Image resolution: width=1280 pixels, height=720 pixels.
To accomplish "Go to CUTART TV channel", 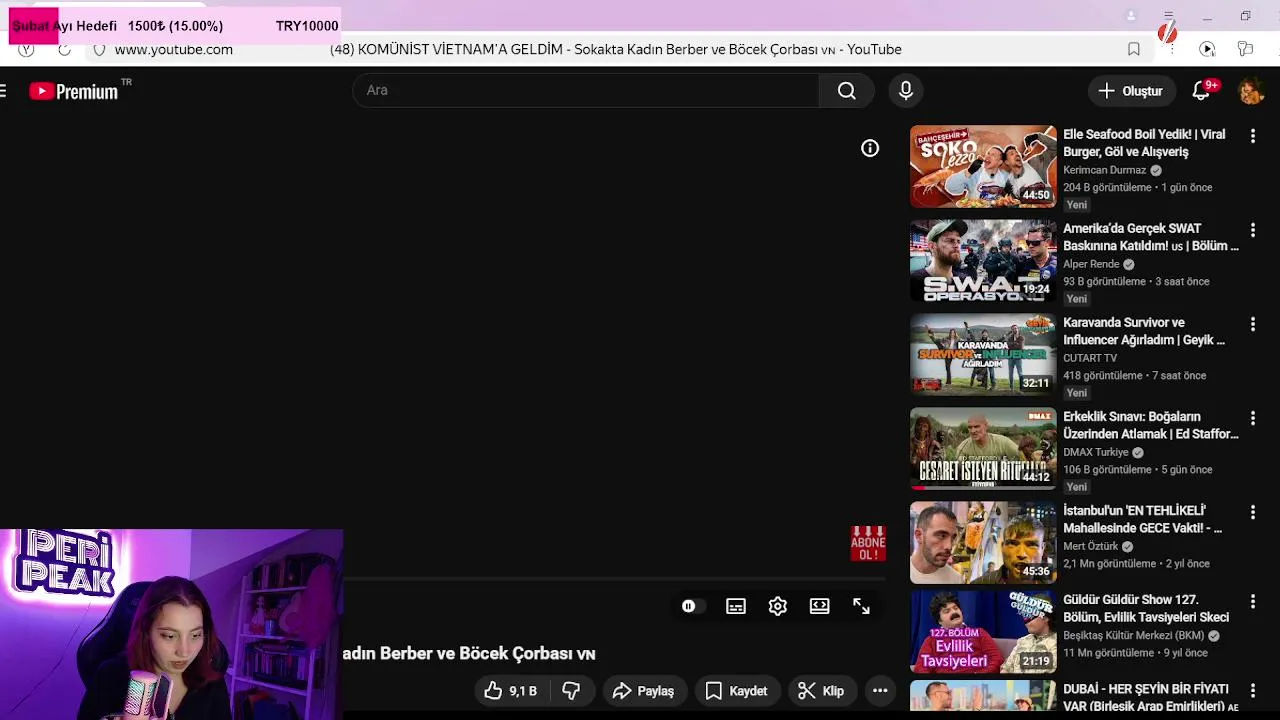I will click(1090, 358).
